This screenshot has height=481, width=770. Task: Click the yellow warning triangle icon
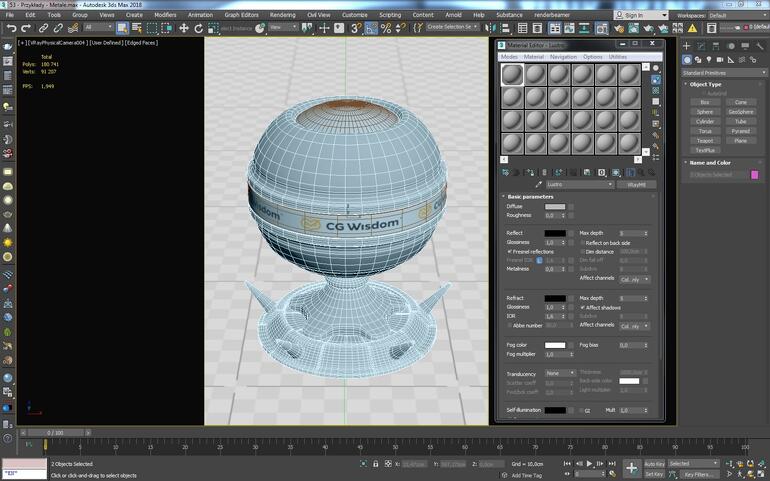coord(692,28)
